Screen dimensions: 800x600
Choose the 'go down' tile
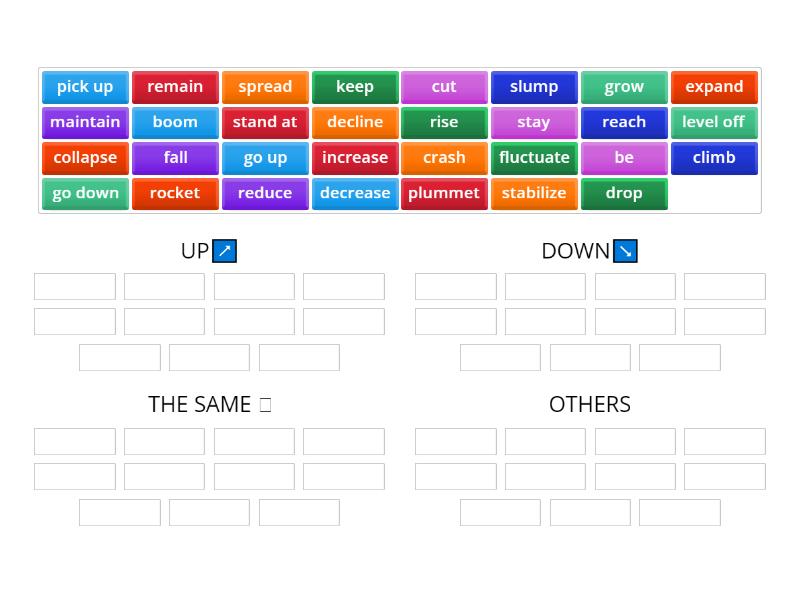pos(85,193)
